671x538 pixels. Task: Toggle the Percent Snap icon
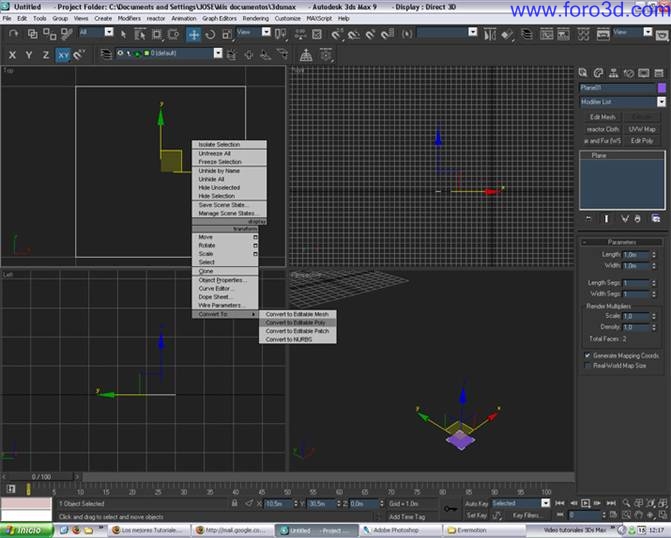(x=370, y=34)
